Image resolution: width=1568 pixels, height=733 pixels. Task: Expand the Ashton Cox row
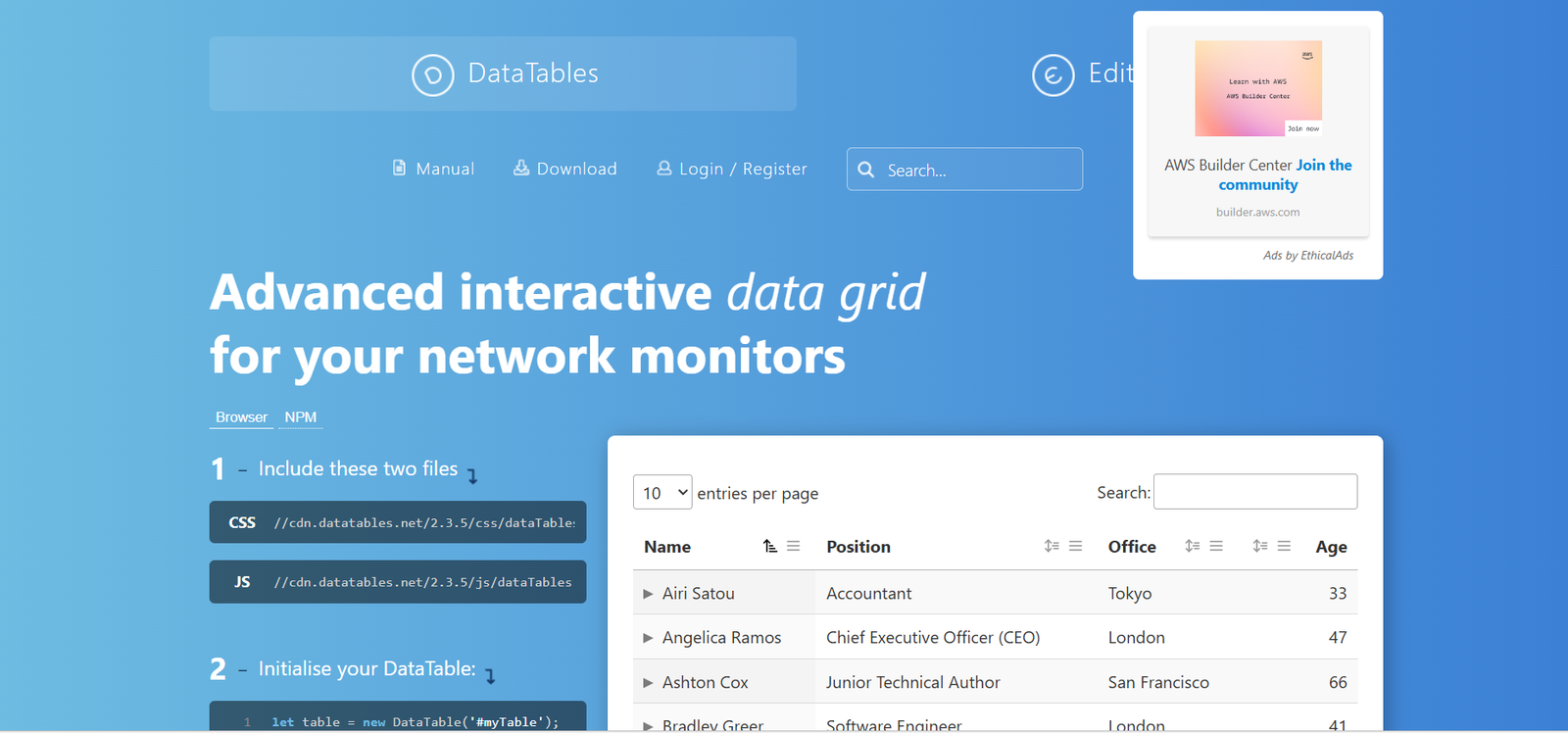(x=648, y=683)
